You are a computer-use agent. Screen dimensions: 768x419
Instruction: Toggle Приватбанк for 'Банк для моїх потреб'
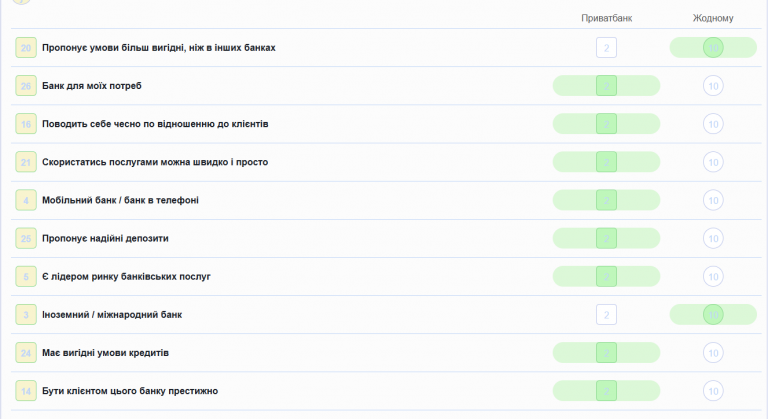(606, 86)
